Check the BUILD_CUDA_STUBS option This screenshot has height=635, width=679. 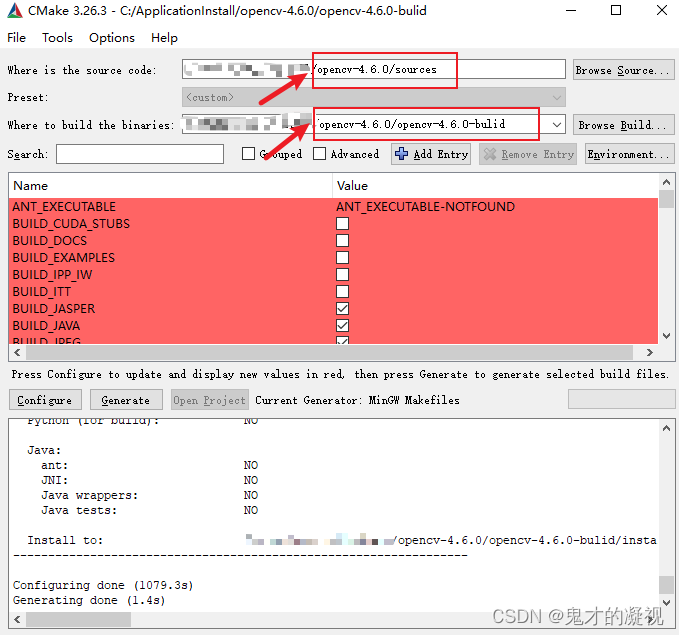tap(343, 224)
